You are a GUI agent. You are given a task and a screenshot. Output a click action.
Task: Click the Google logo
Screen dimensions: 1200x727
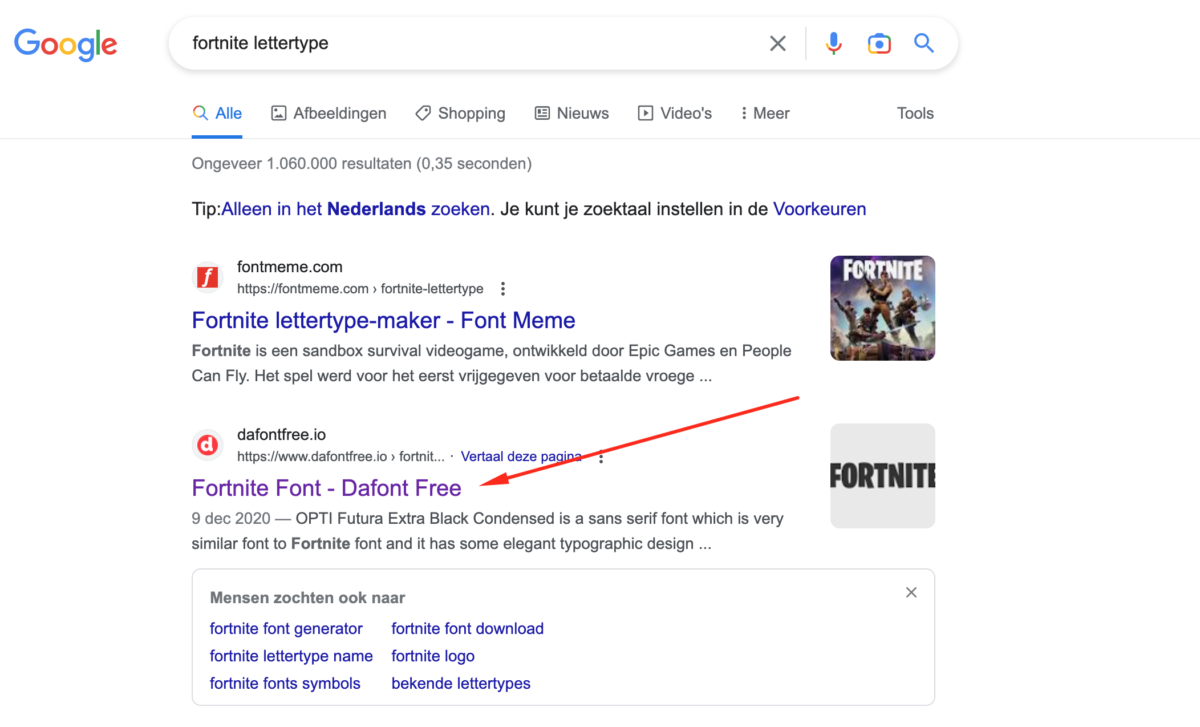(x=65, y=44)
